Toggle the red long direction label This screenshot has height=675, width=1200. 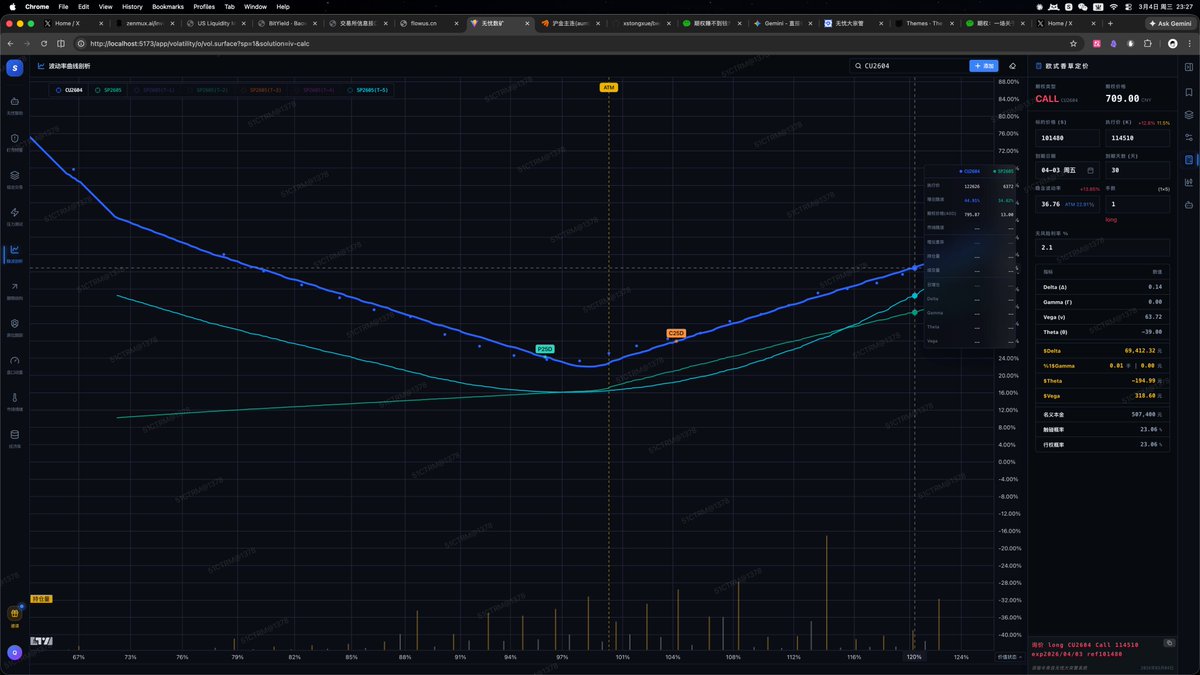[1111, 219]
